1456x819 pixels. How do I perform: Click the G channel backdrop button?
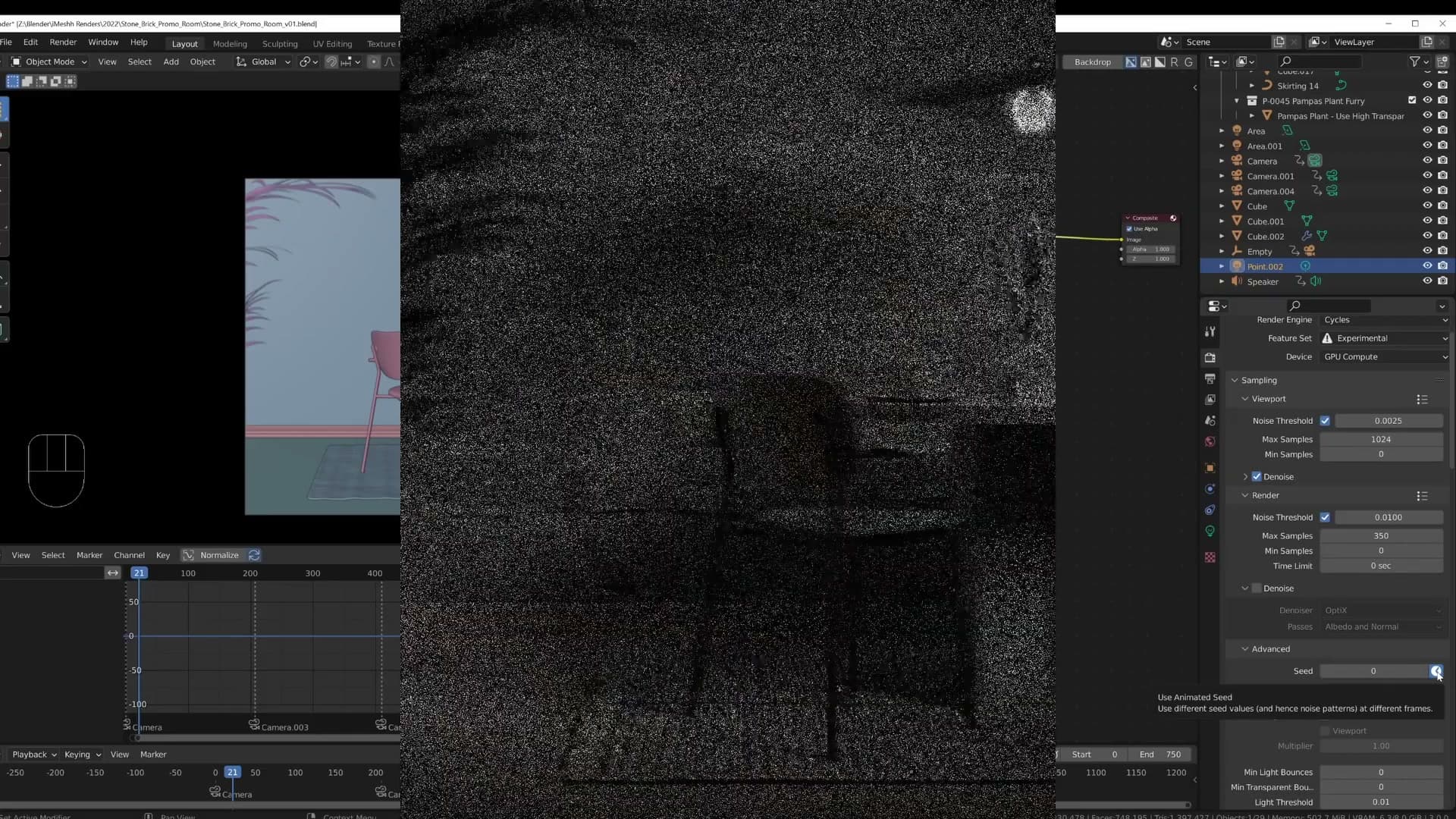[1188, 62]
